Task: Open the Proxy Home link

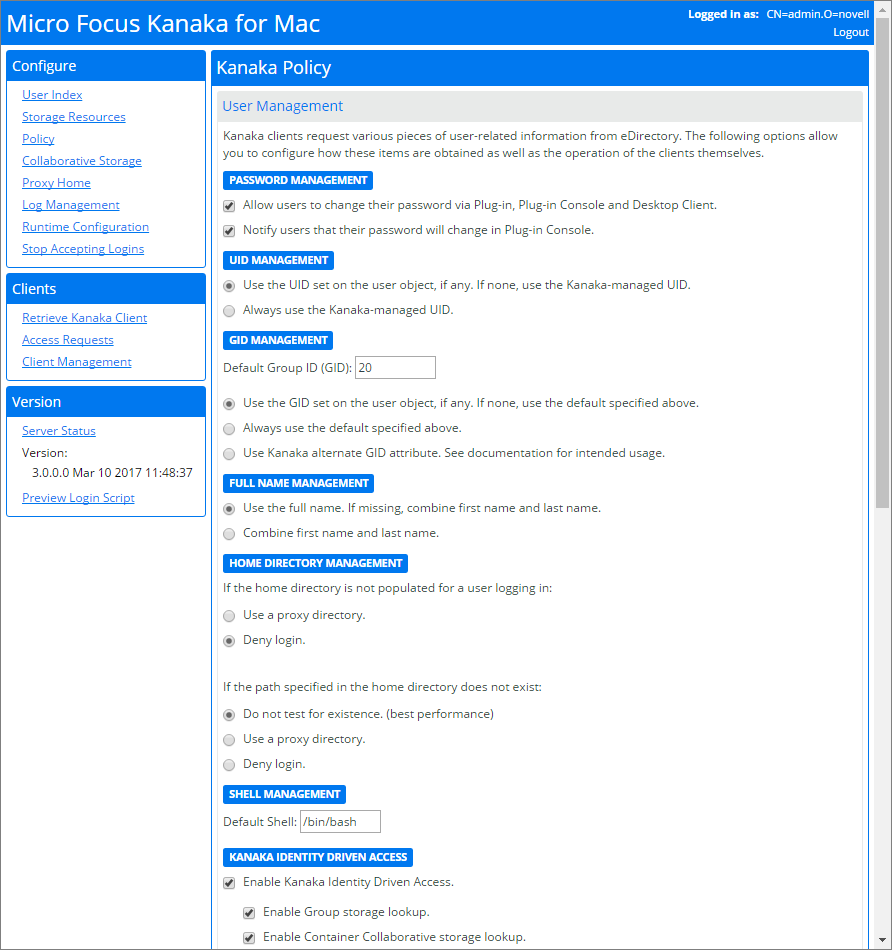Action: click(x=56, y=182)
